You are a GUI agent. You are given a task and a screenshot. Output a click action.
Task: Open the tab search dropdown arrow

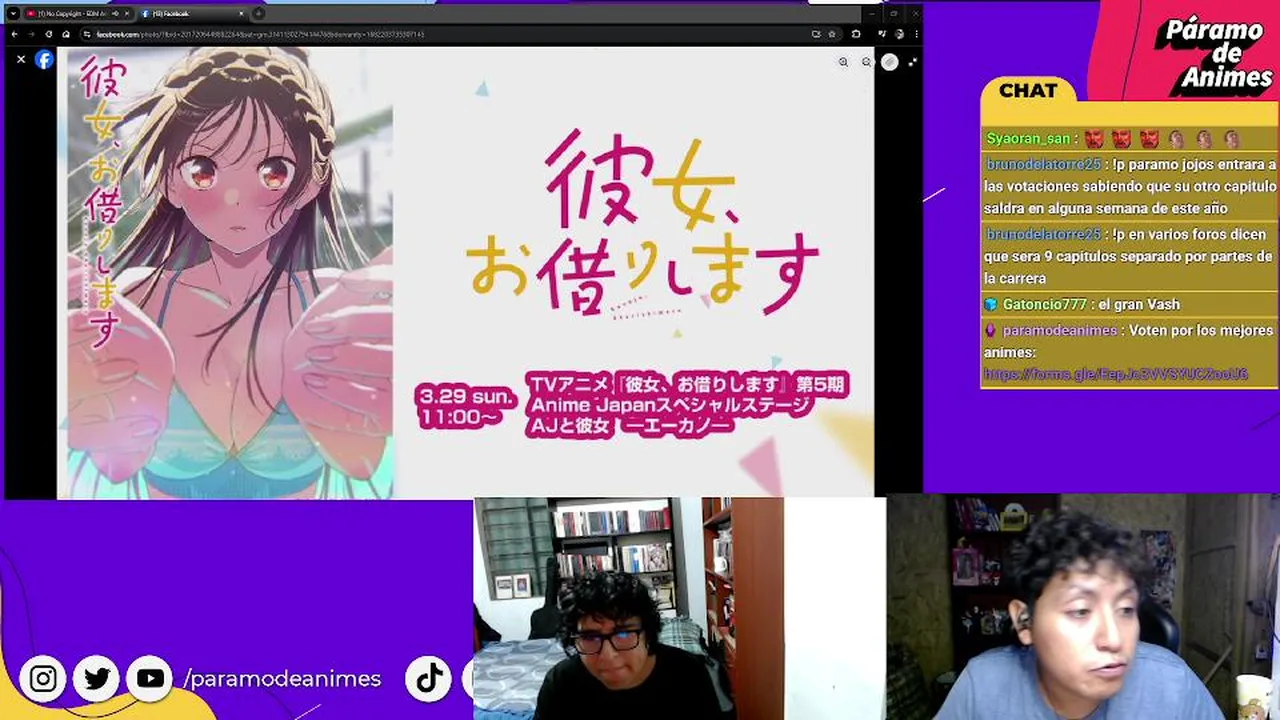coord(13,14)
